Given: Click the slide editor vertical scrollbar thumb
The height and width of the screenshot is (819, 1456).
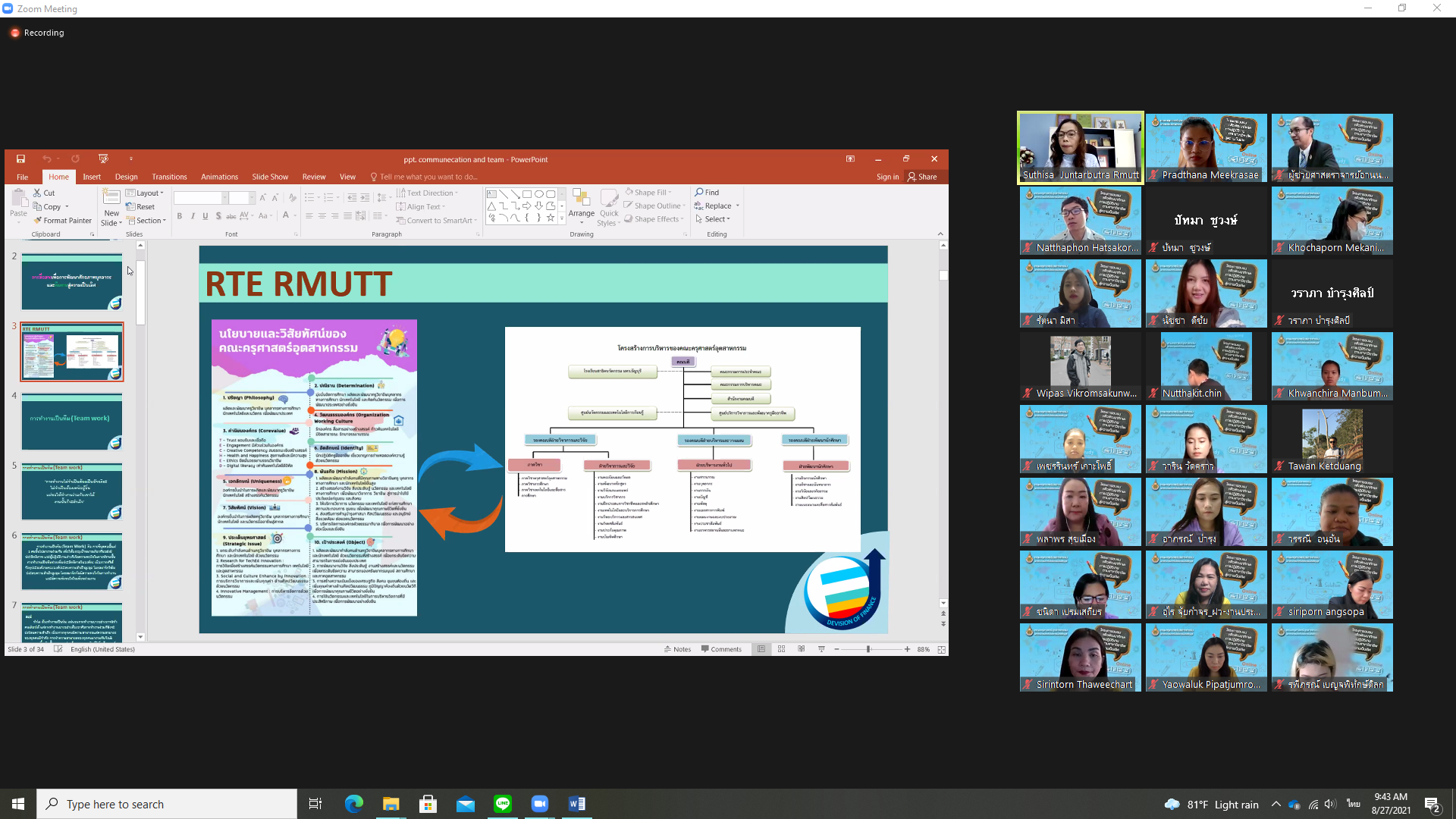Looking at the screenshot, I should pyautogui.click(x=943, y=275).
